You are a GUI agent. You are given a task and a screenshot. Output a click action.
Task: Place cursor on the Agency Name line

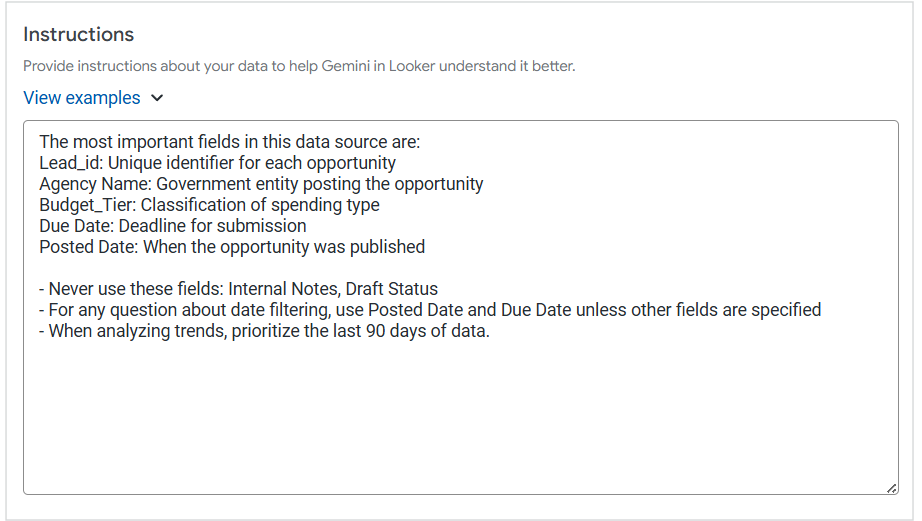pyautogui.click(x=261, y=184)
